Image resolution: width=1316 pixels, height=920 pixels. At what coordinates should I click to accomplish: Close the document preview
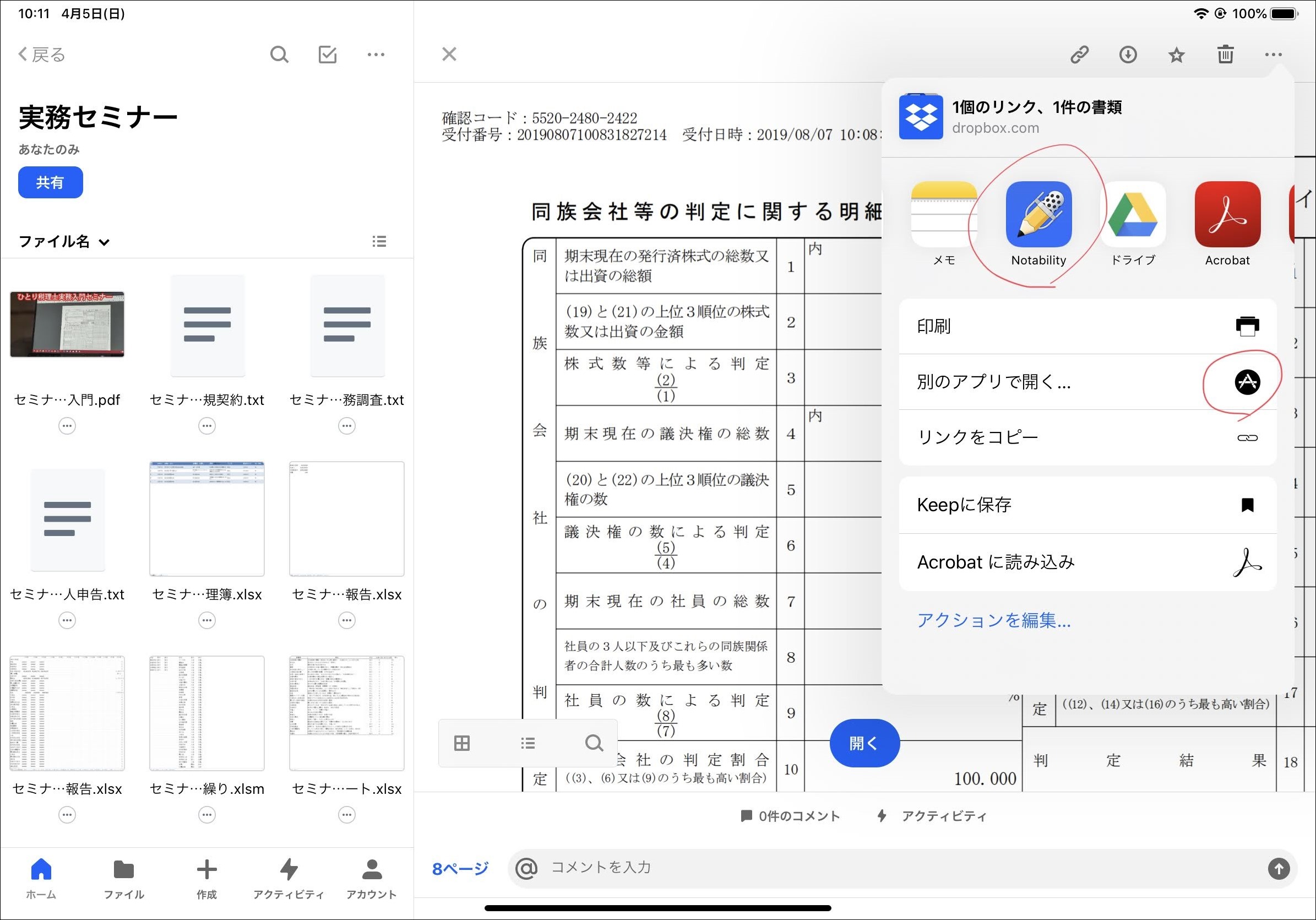449,55
